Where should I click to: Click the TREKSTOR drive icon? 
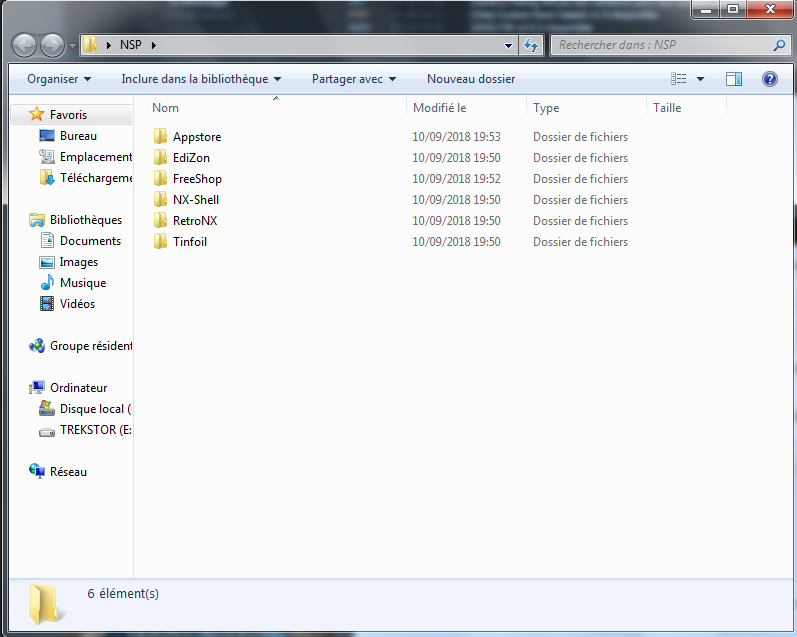(x=47, y=432)
